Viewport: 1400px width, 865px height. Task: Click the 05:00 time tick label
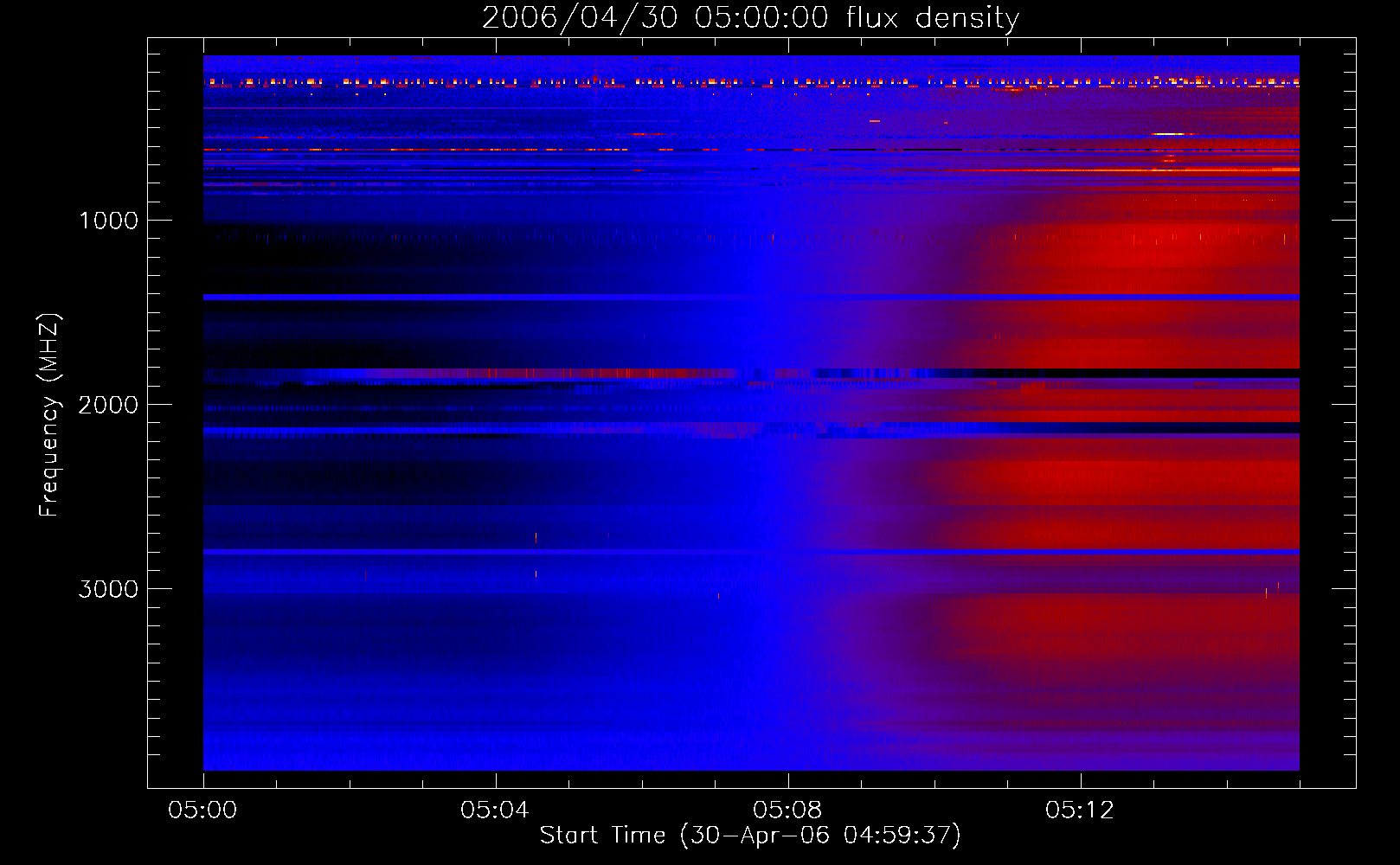(x=202, y=811)
